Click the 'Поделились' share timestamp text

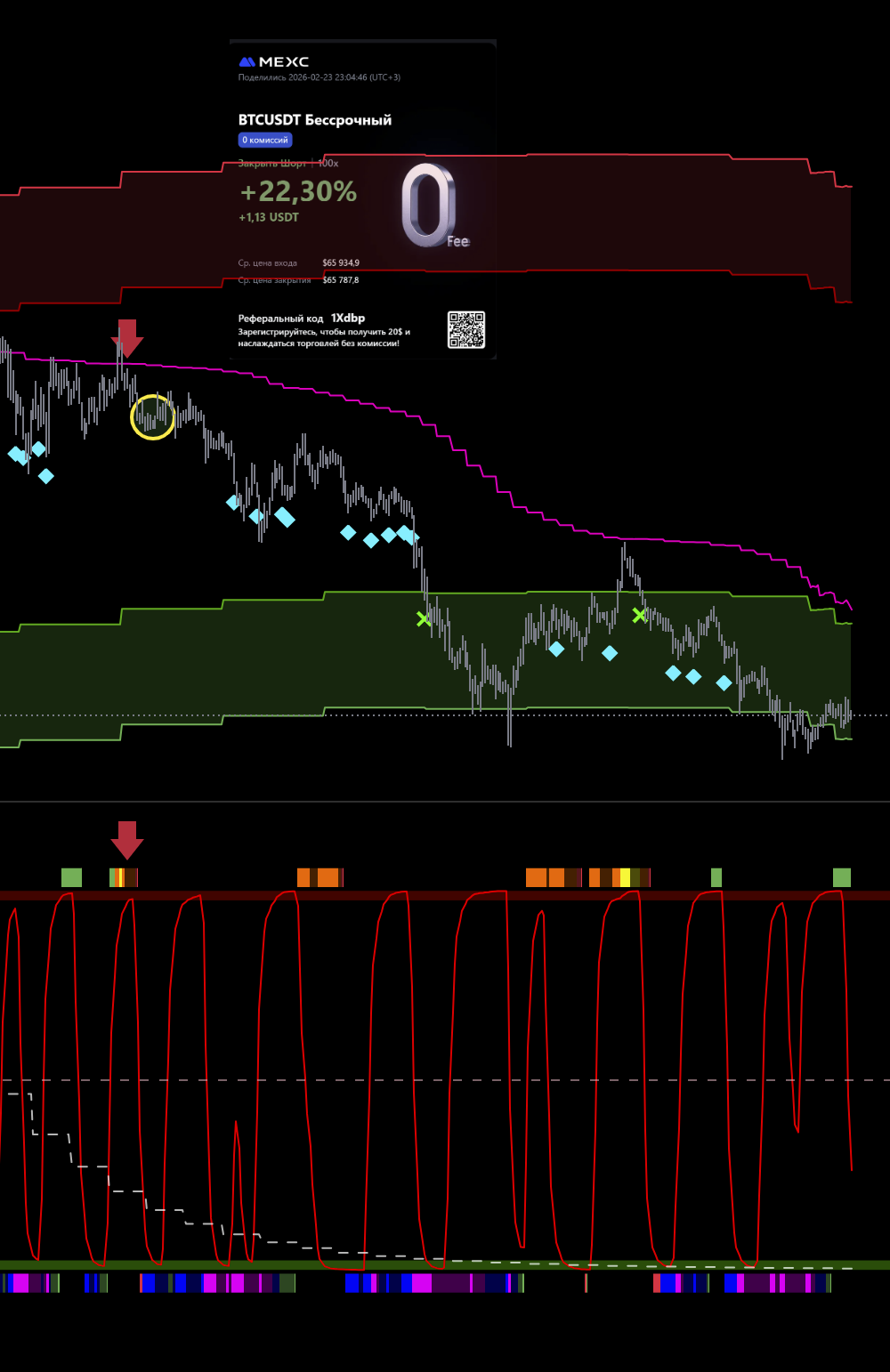[319, 77]
